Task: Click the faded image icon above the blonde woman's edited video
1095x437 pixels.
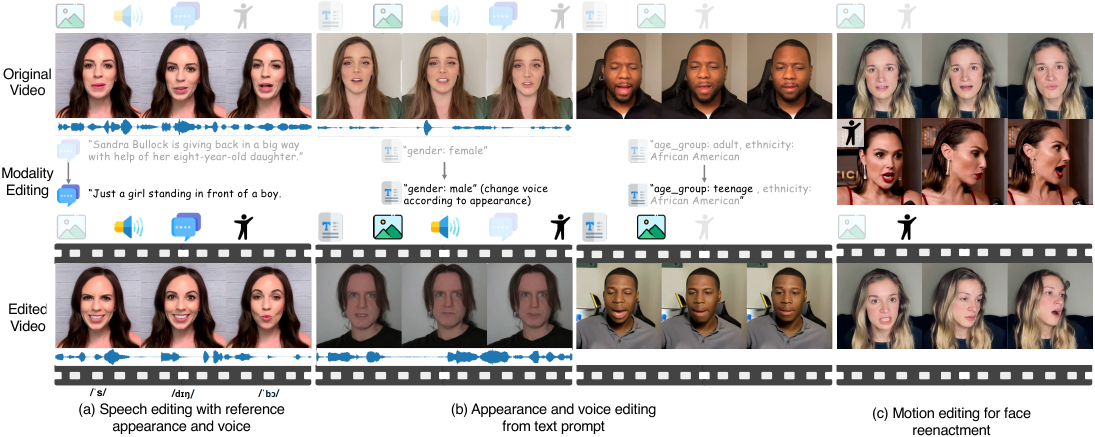Action: tap(851, 227)
